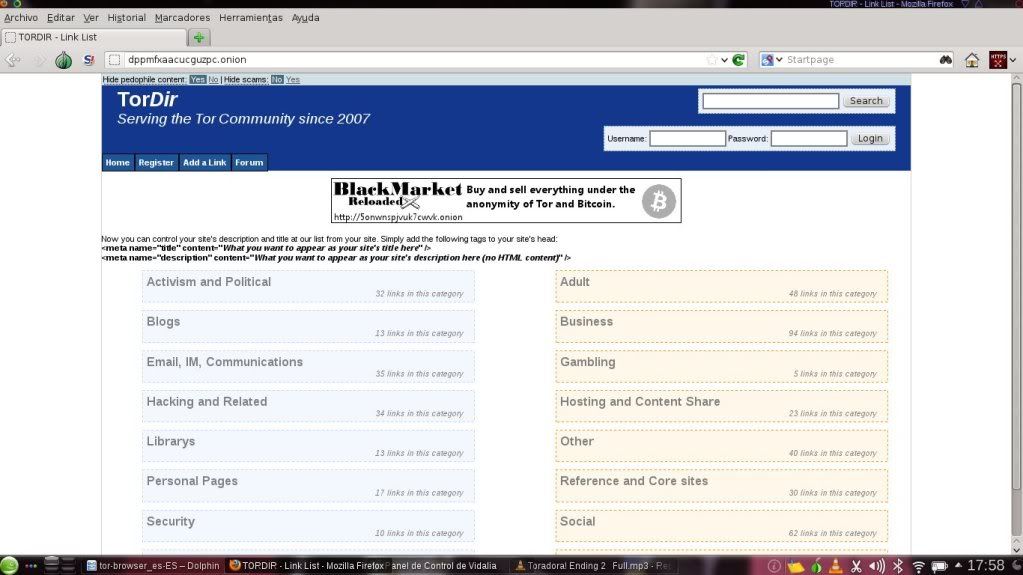Open the Reference and Core sites category
Image resolution: width=1023 pixels, height=575 pixels.
point(634,481)
